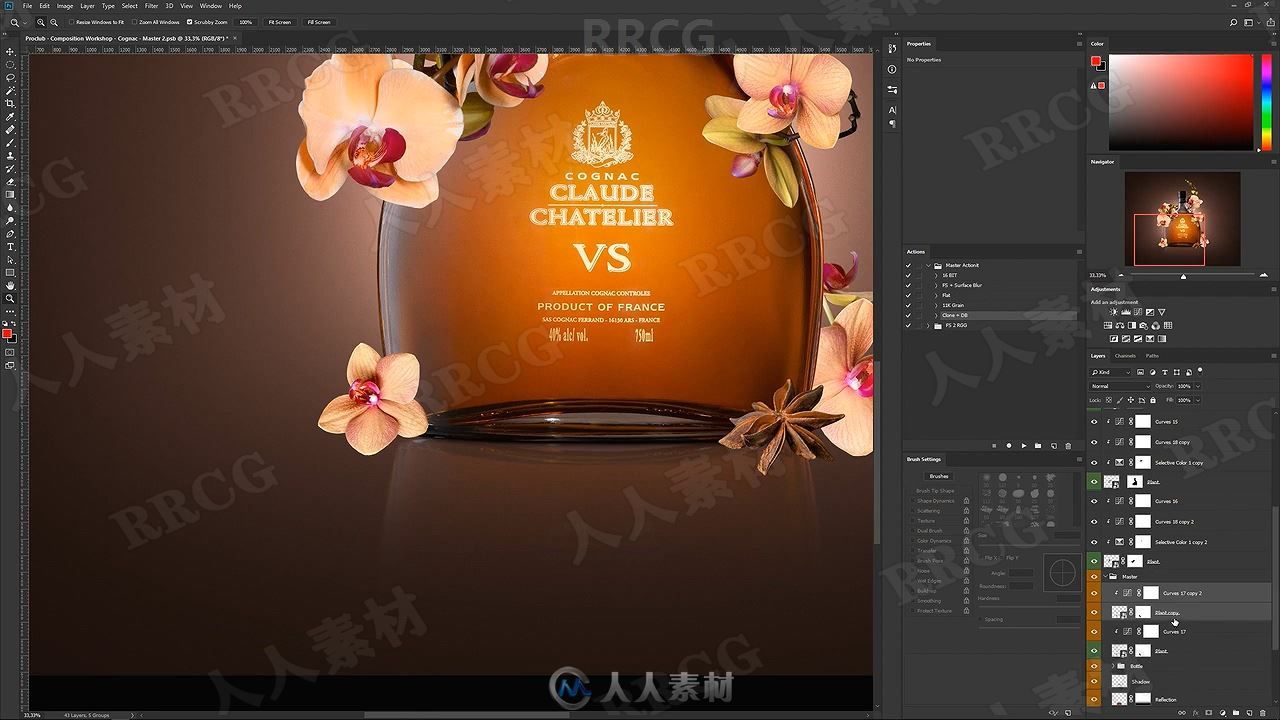Hide the Curves 15 layer
This screenshot has width=1280, height=720.
(1094, 422)
